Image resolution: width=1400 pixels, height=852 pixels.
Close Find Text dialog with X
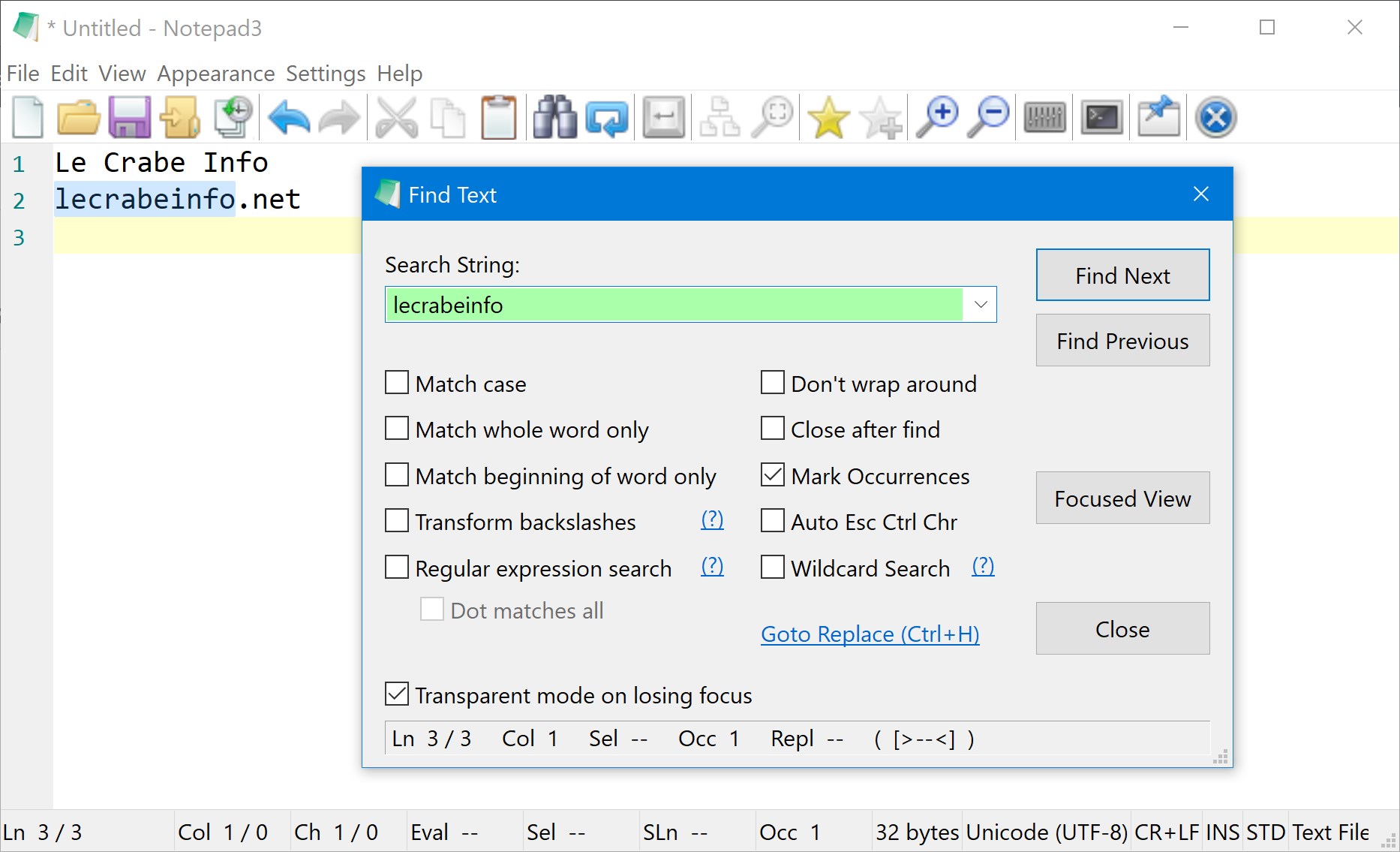click(x=1200, y=194)
